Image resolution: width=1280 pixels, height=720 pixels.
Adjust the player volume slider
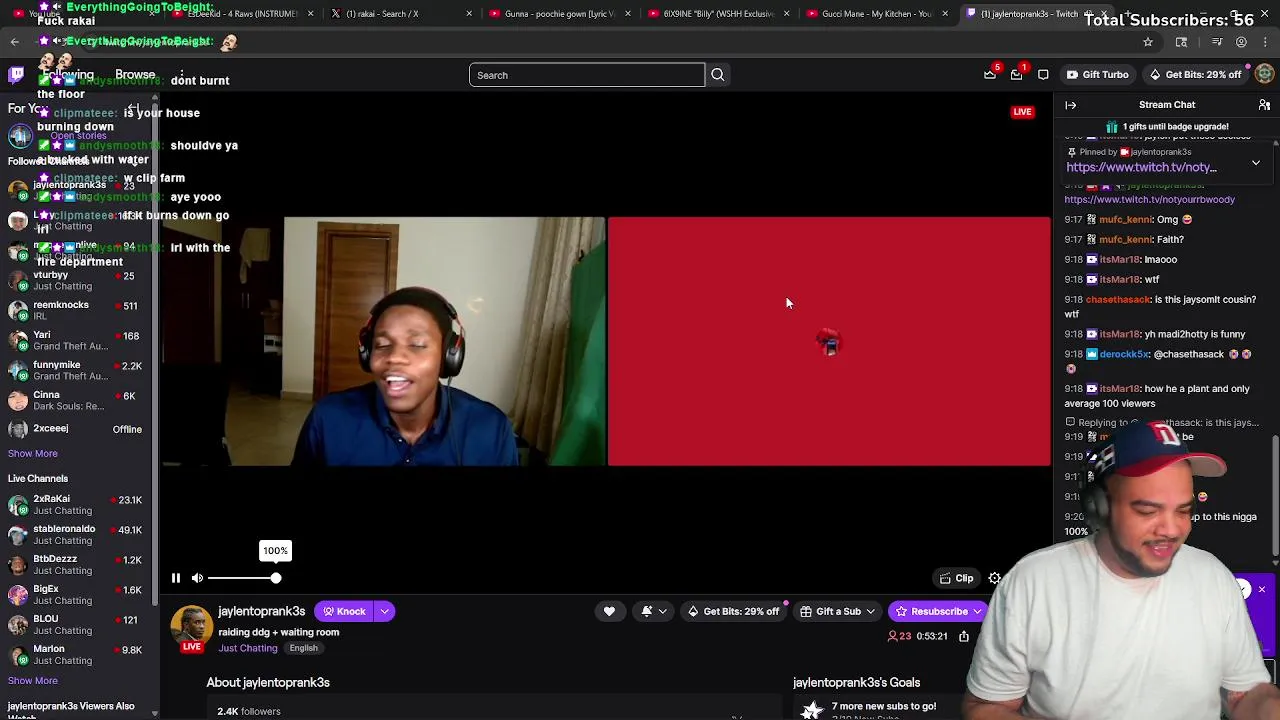243,578
